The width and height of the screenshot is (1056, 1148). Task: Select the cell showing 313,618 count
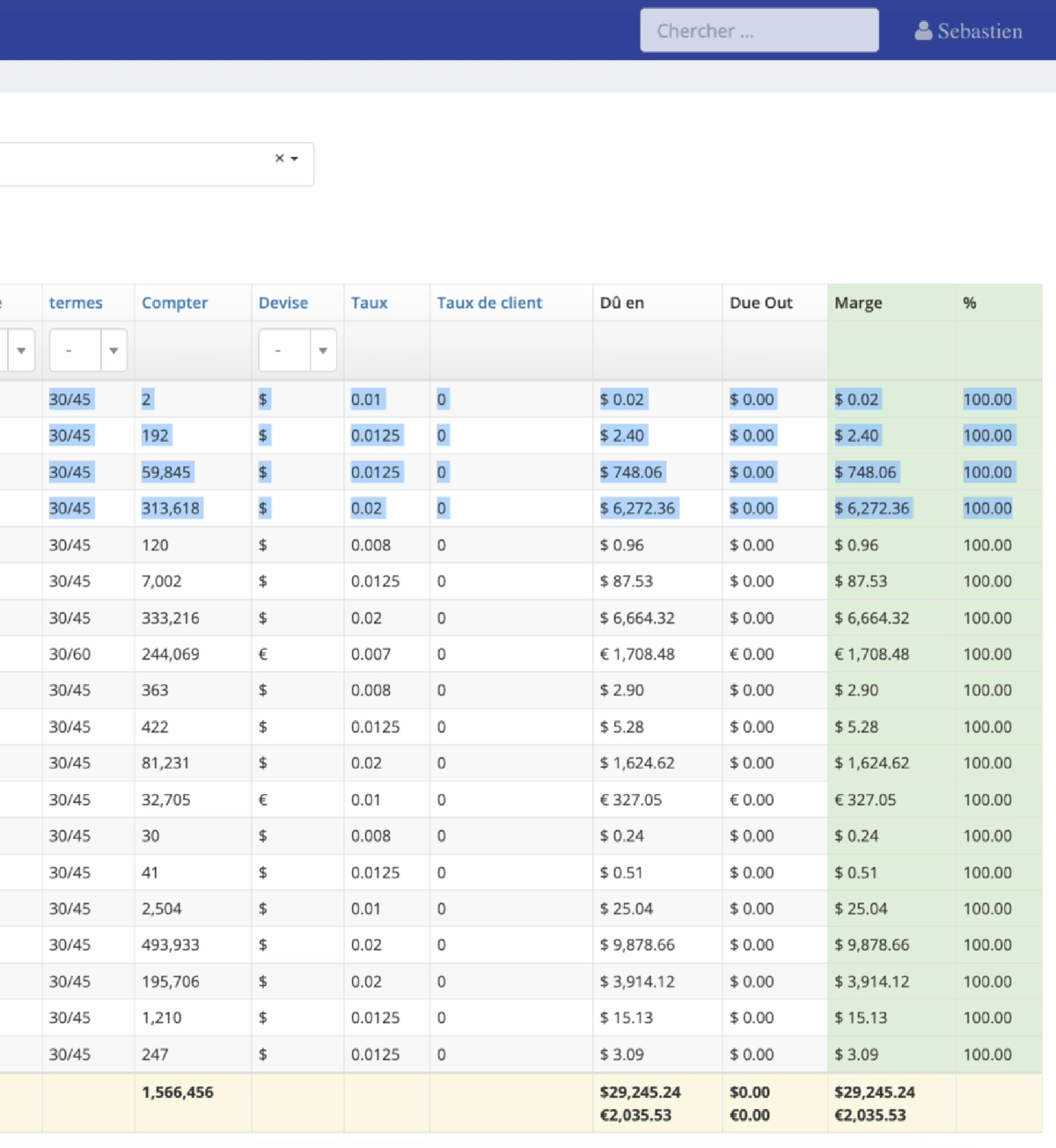tap(171, 508)
